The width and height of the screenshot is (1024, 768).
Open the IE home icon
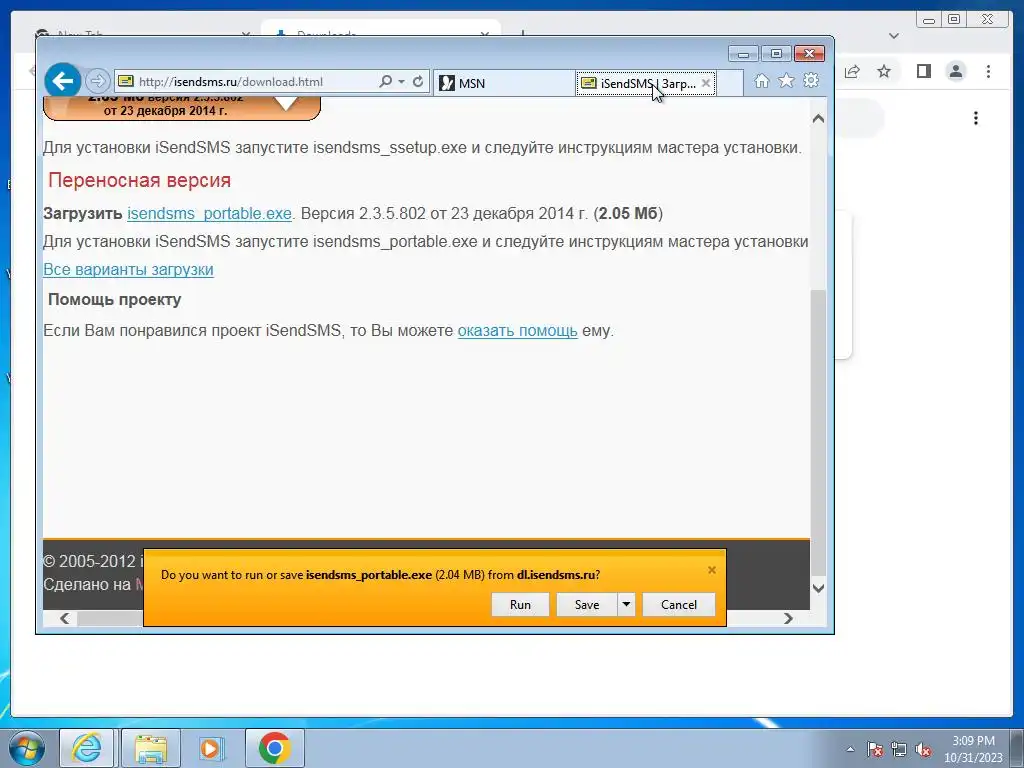(761, 81)
